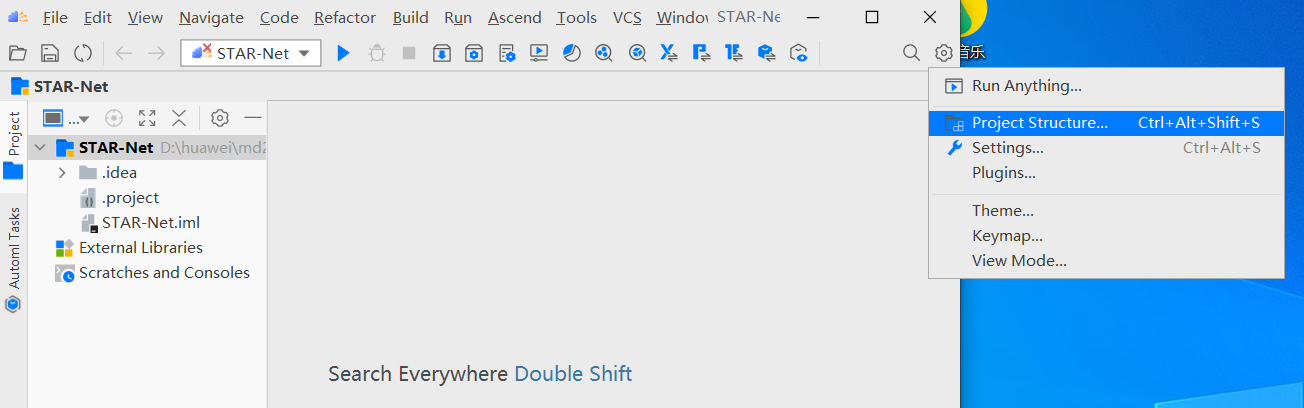Click the Synchronize refresh icon
1304x408 pixels.
(x=83, y=53)
